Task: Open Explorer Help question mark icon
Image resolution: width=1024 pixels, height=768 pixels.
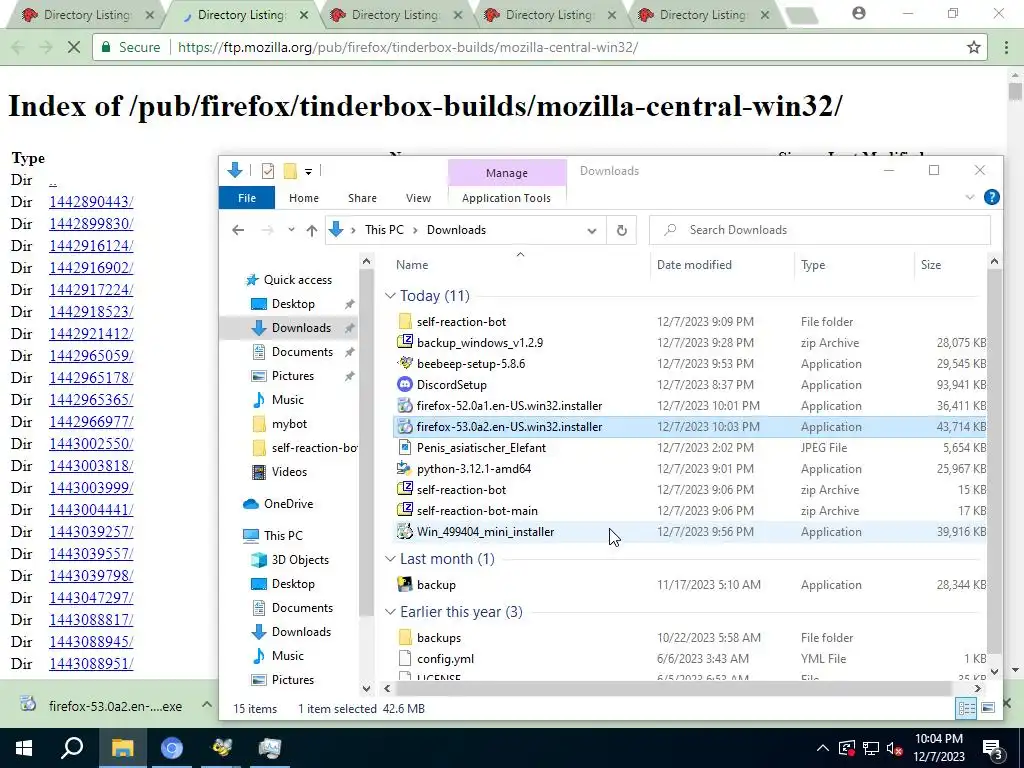Action: point(991,197)
